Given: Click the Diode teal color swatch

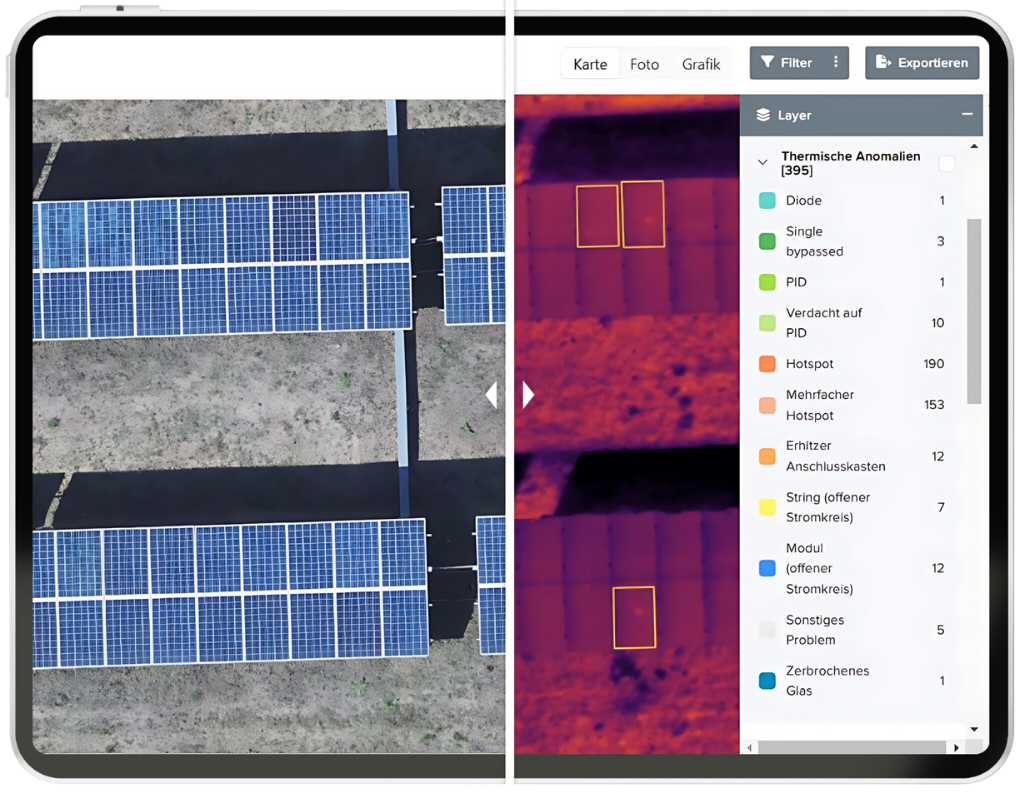Looking at the screenshot, I should tap(767, 201).
